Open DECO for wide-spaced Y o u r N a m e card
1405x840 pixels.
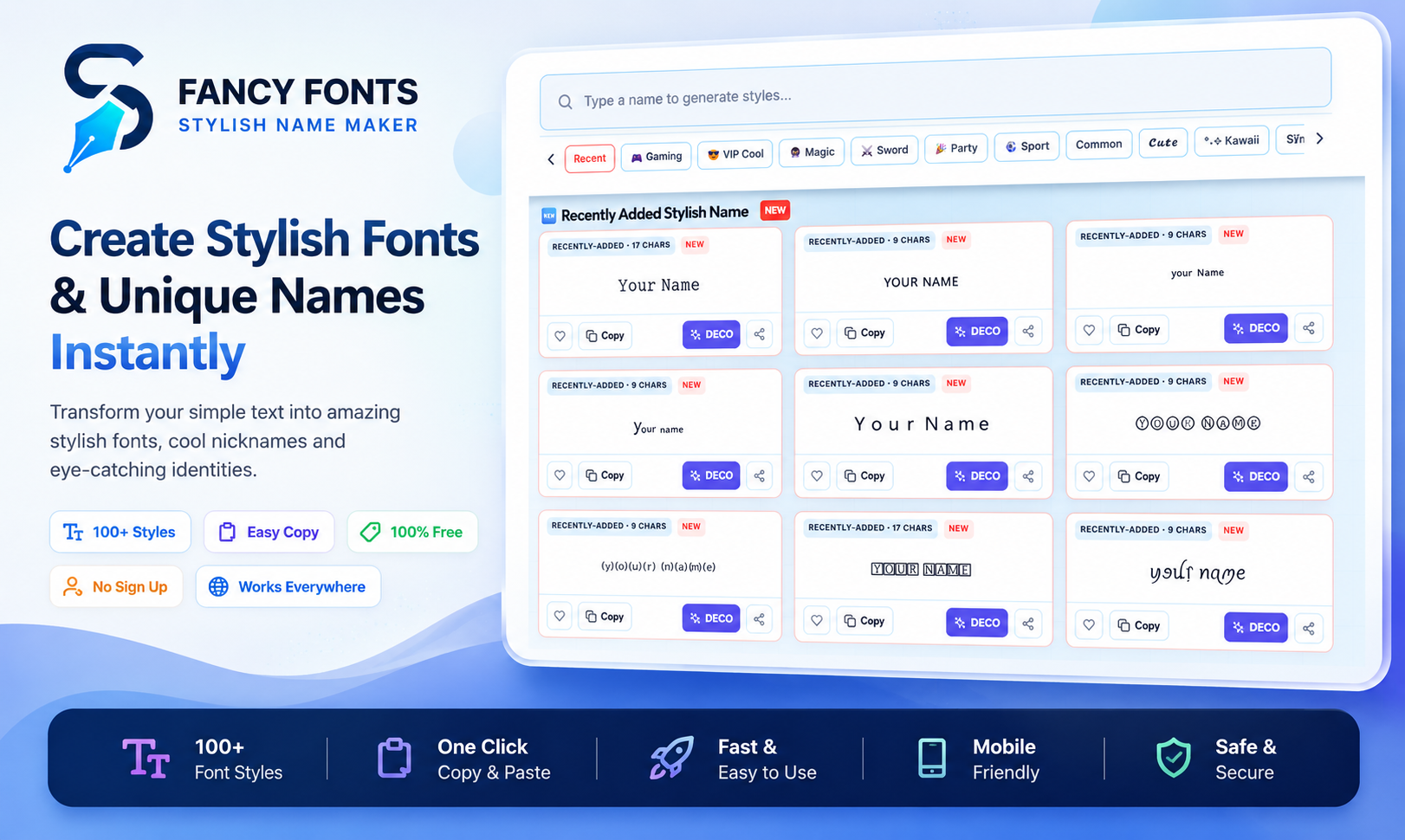[x=977, y=475]
